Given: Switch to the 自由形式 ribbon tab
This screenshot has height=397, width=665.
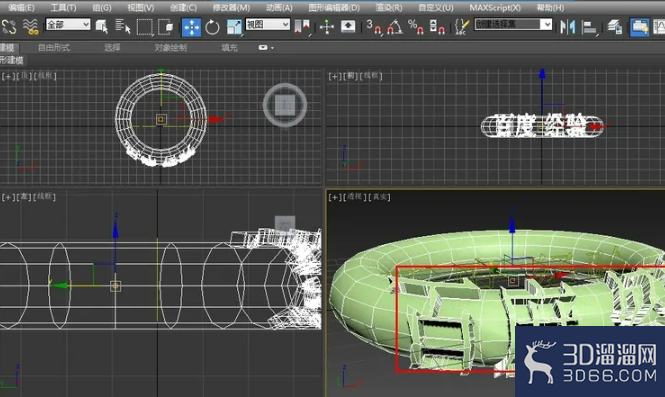Looking at the screenshot, I should pyautogui.click(x=54, y=48).
